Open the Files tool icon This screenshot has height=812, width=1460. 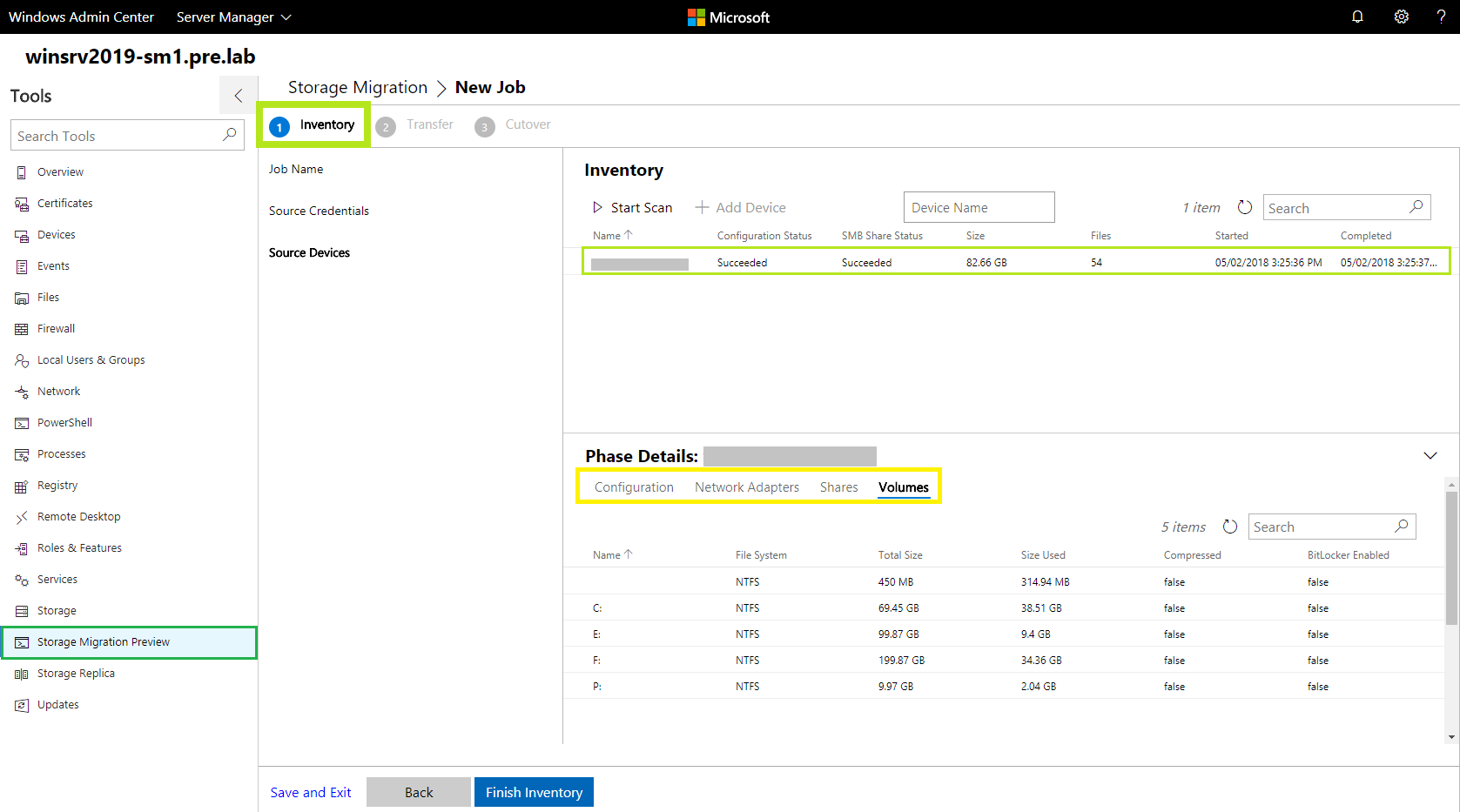tap(22, 298)
